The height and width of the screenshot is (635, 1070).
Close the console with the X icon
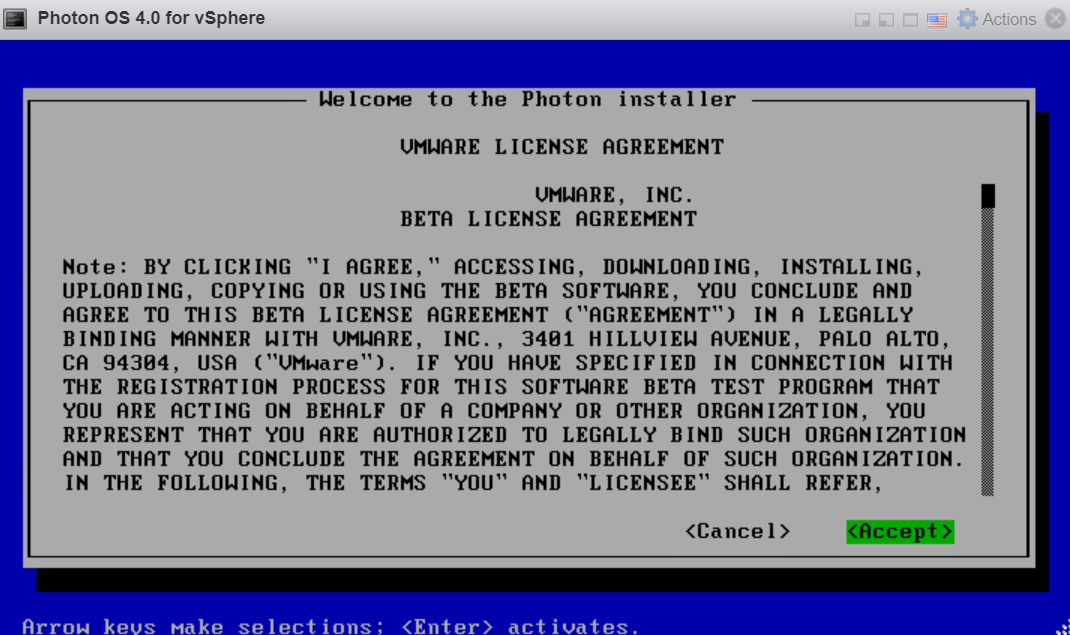point(1055,19)
